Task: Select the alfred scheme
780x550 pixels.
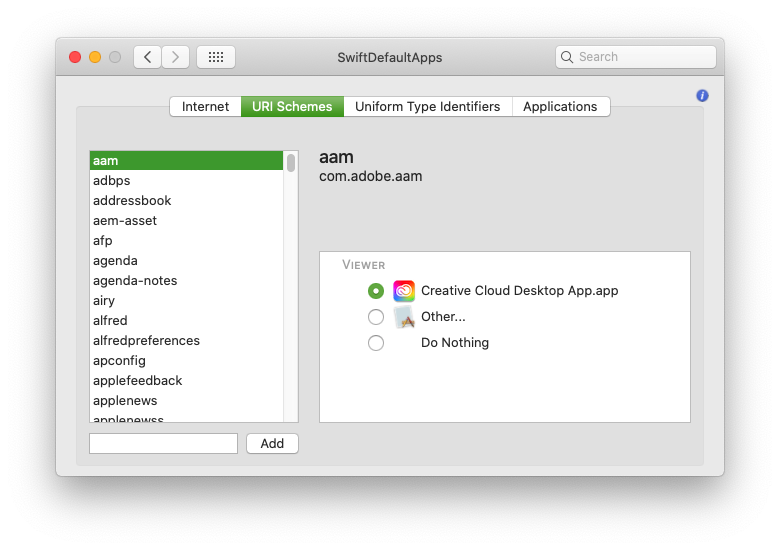Action: coord(186,320)
